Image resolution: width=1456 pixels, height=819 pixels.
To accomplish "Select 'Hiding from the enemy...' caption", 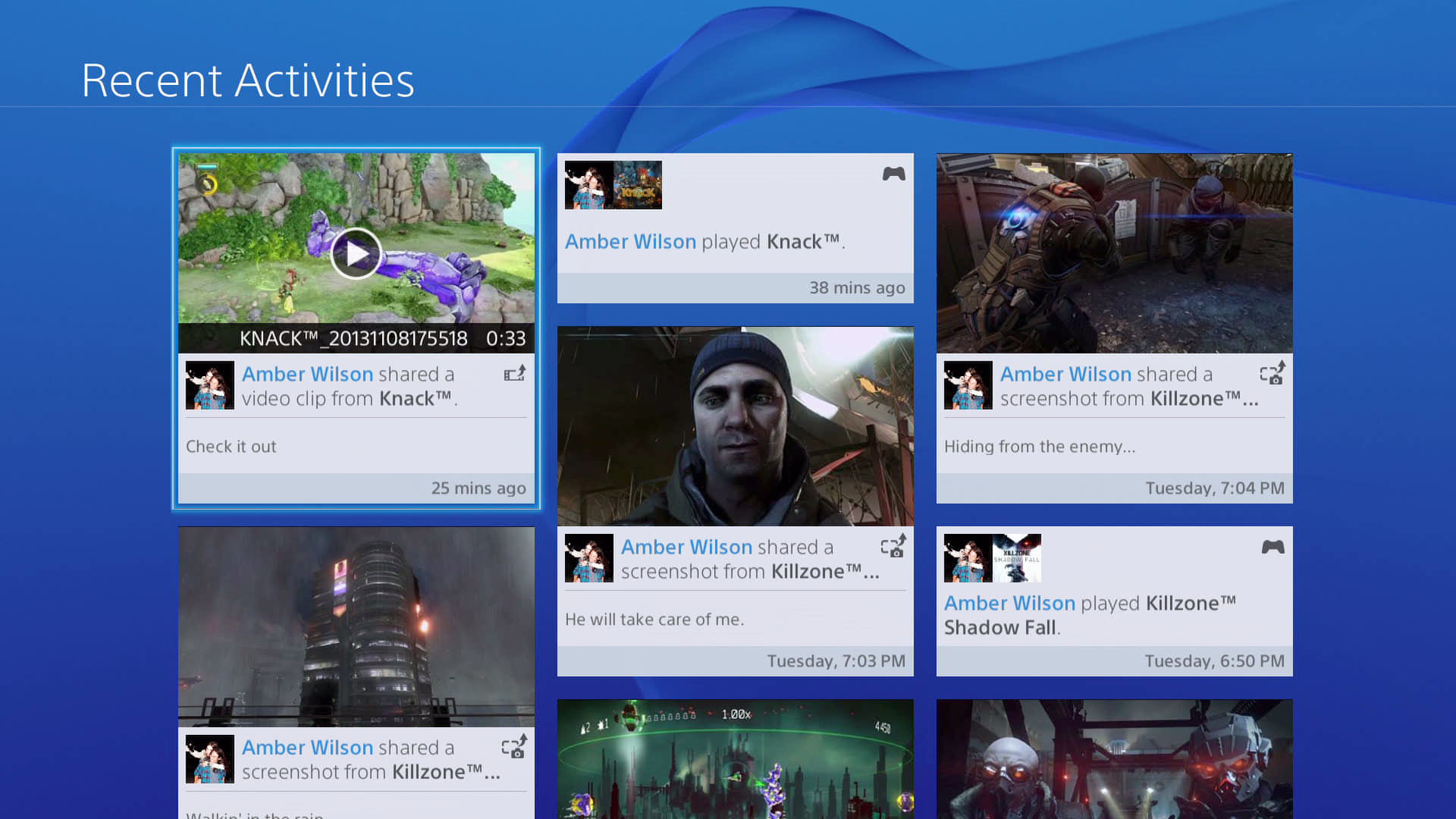I will 1040,447.
